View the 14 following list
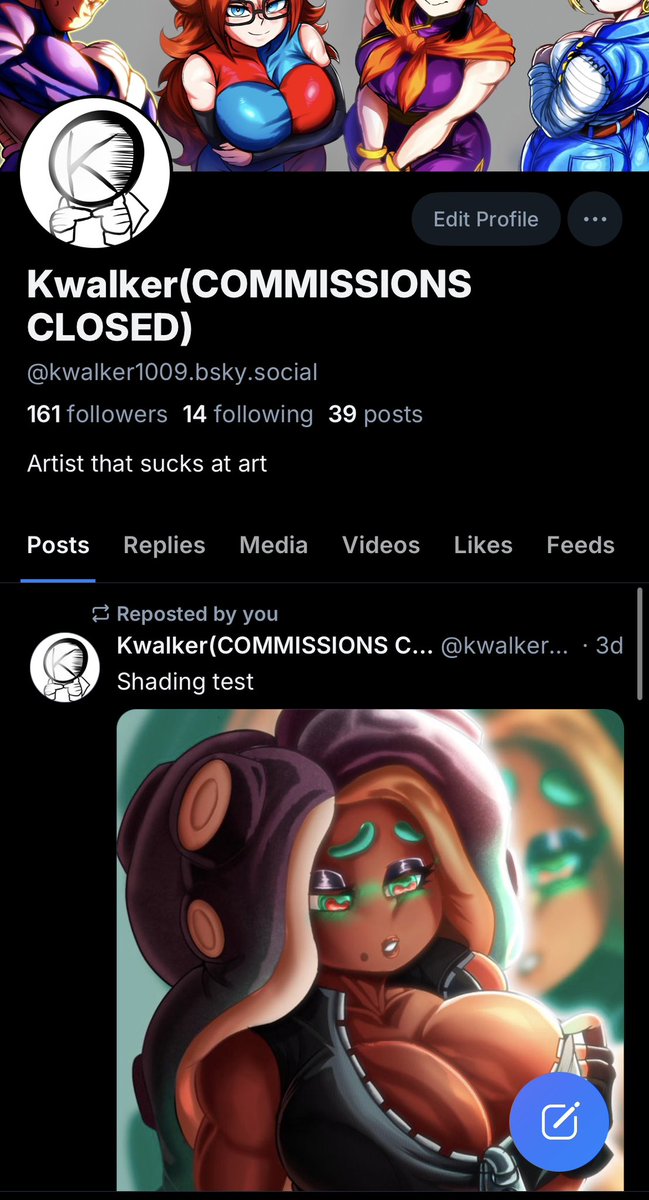Viewport: 649px width, 1200px height. coord(248,414)
